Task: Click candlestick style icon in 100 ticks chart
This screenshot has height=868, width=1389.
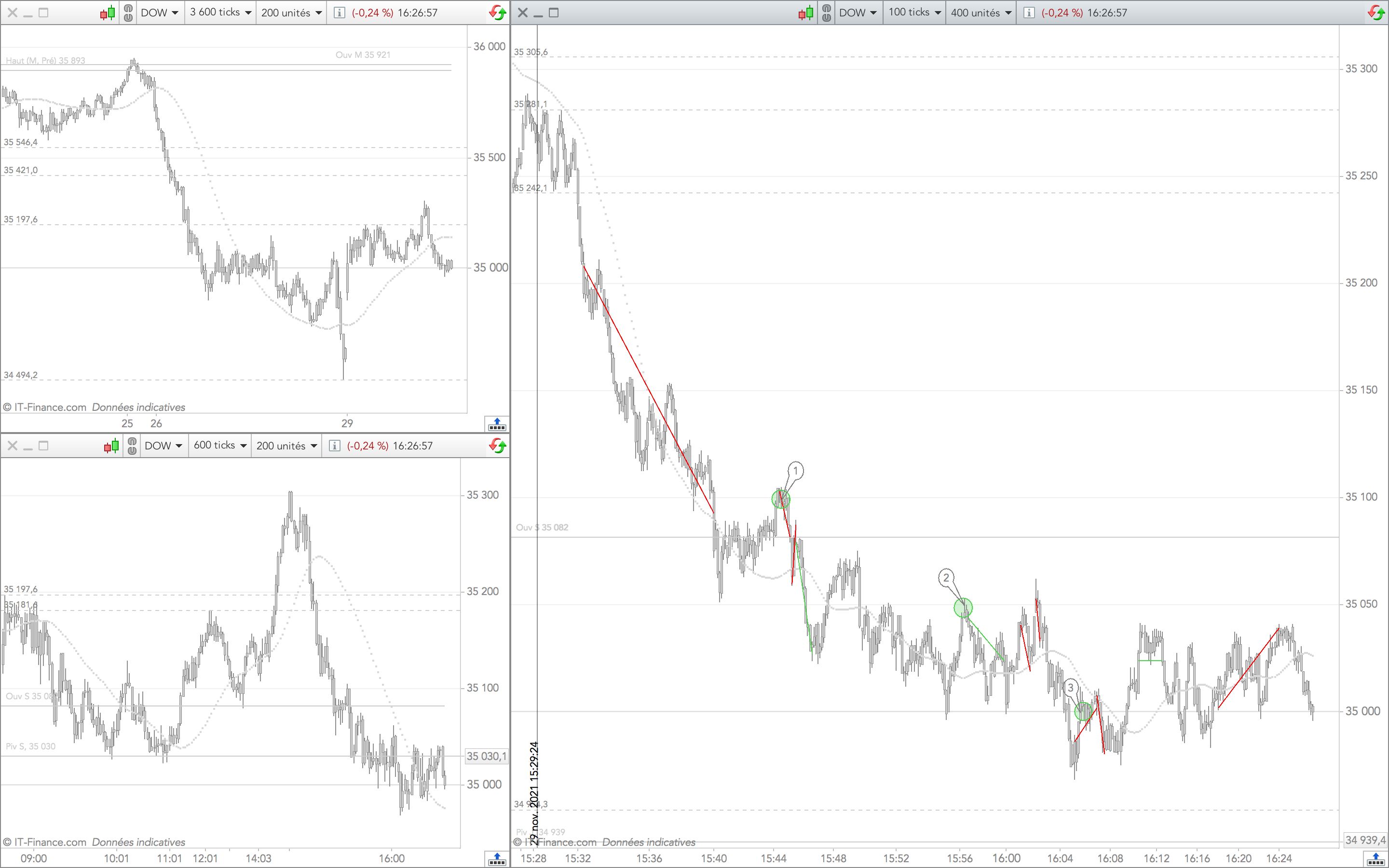Action: click(x=806, y=13)
